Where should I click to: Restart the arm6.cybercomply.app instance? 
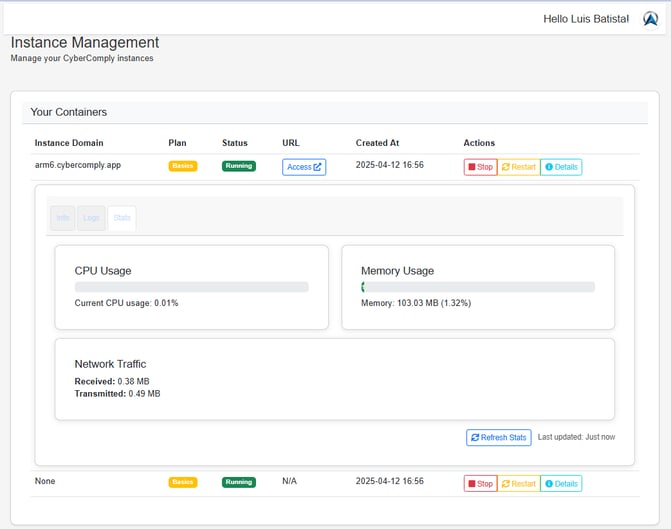click(519, 167)
